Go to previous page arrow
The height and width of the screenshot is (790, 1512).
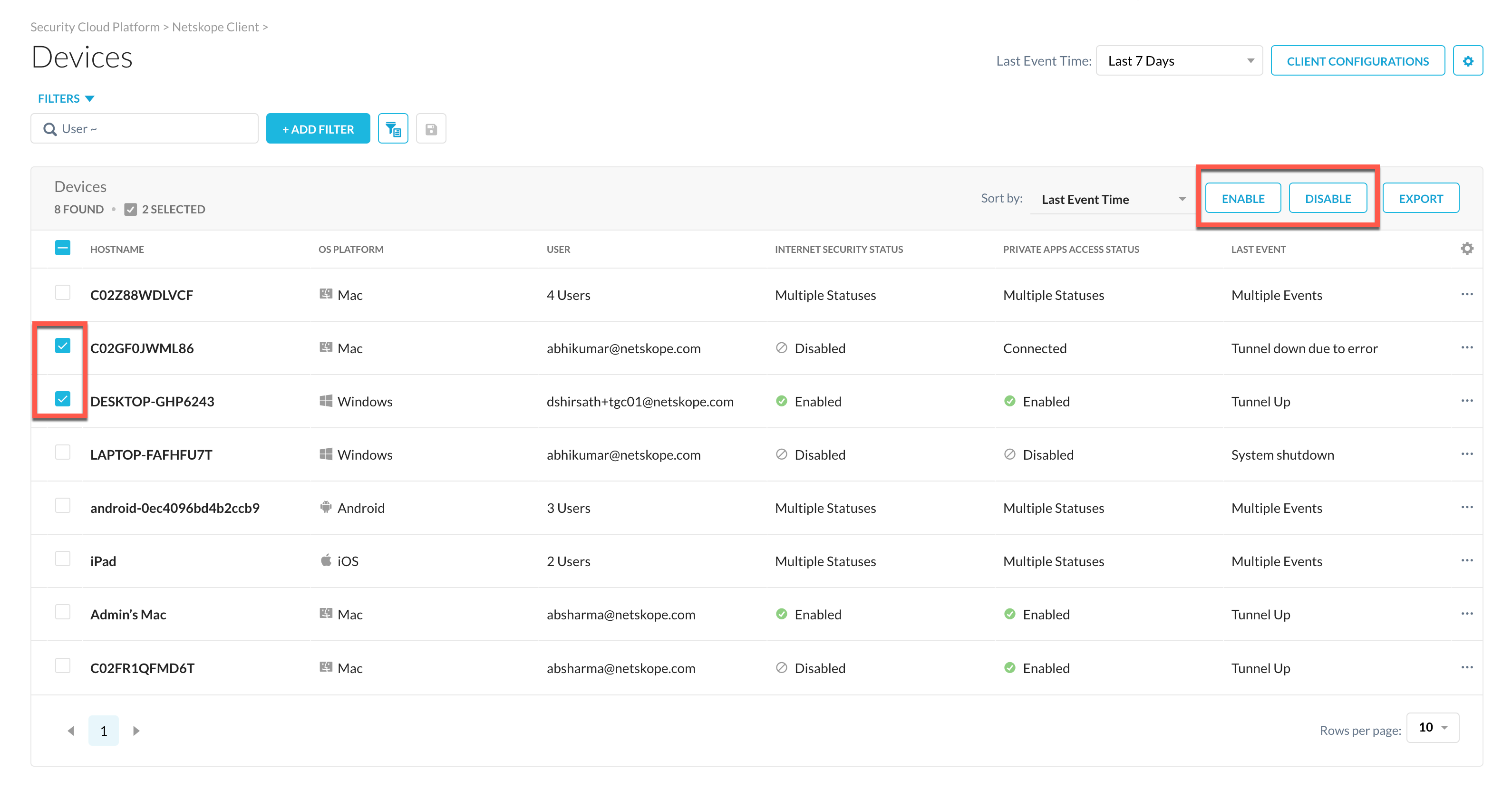coord(71,731)
